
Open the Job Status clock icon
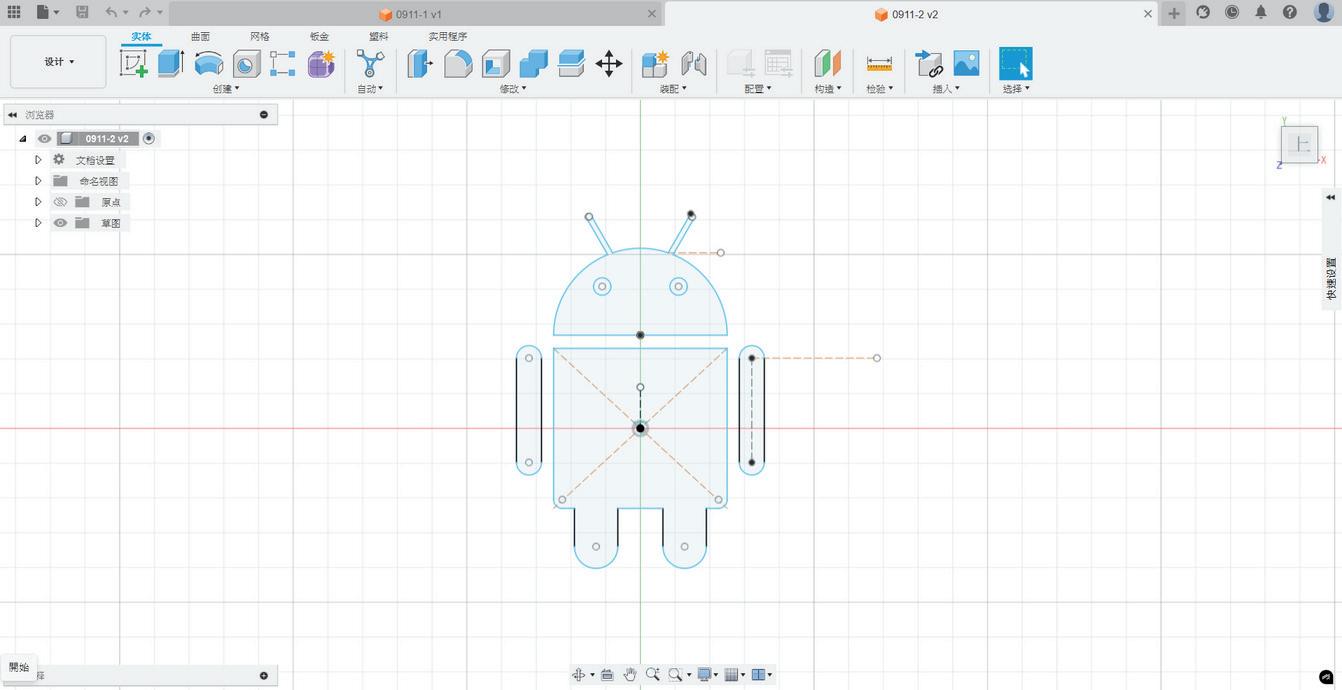tap(1232, 12)
